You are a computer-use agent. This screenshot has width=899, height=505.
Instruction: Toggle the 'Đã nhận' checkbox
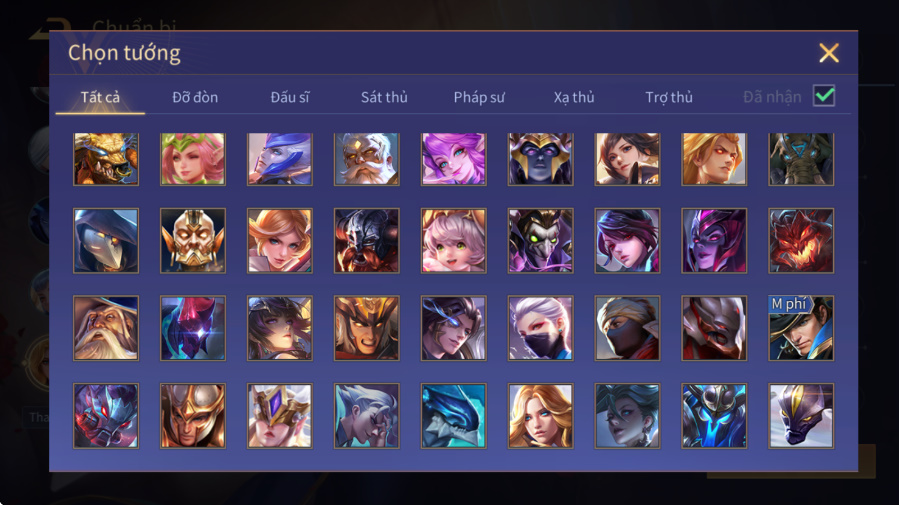[x=824, y=96]
